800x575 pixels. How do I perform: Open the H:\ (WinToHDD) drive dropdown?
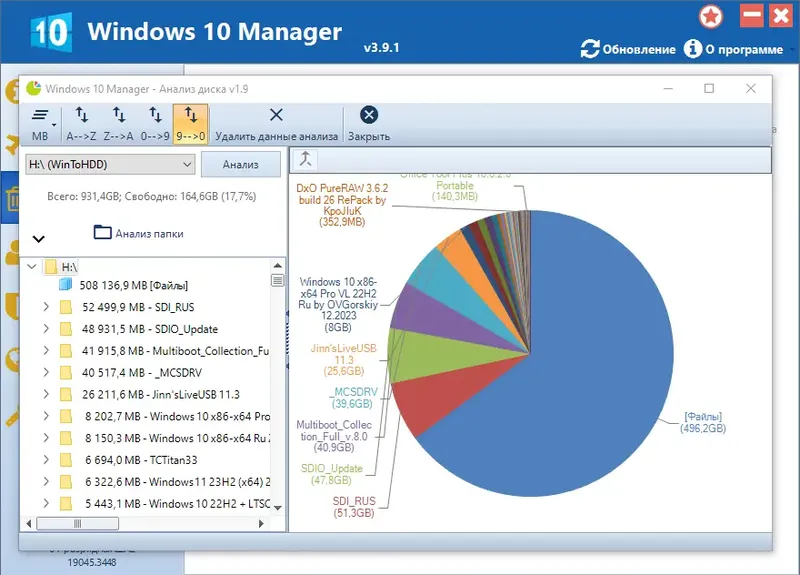pos(110,164)
